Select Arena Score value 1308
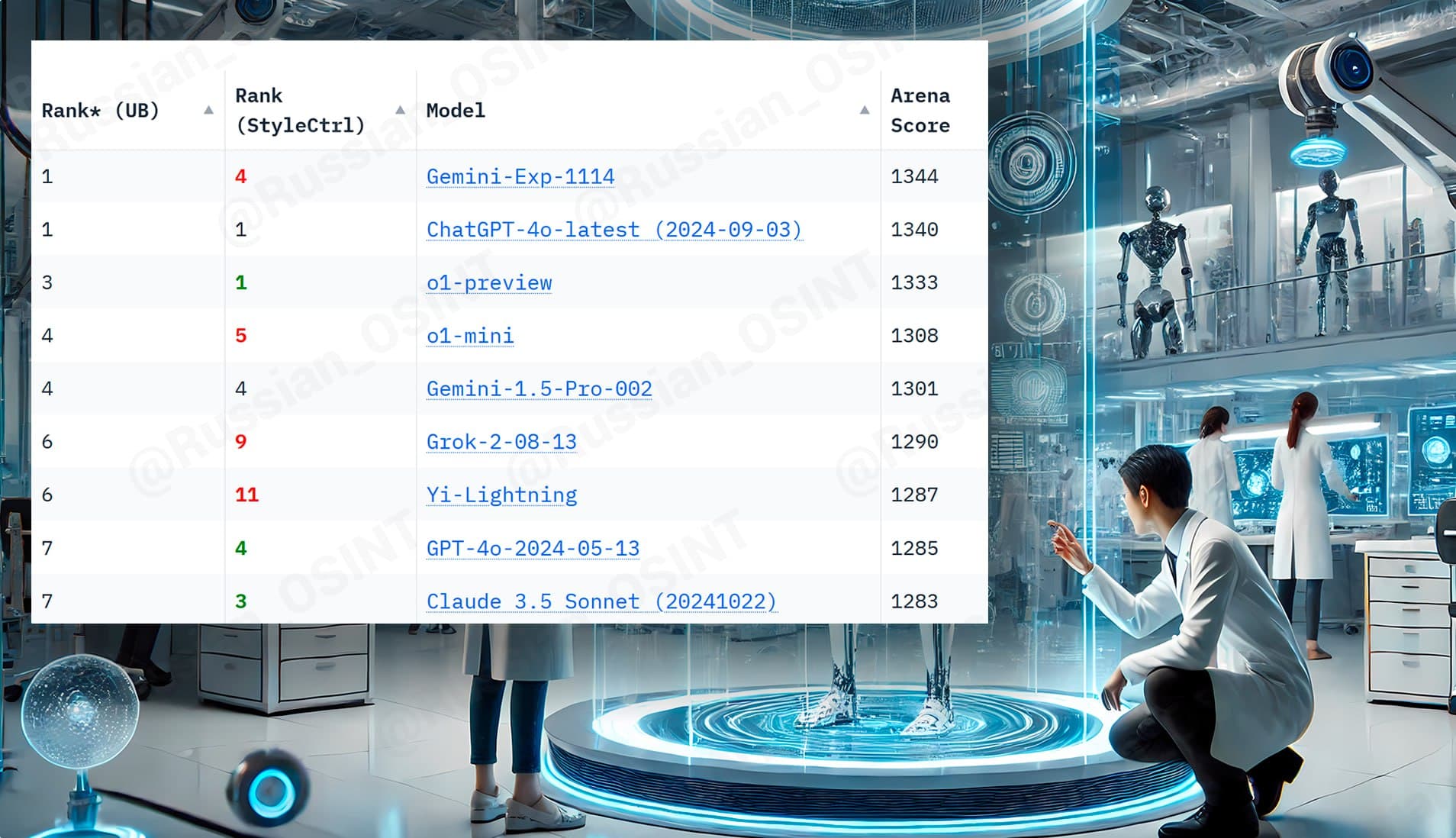The image size is (1456, 838). pos(914,336)
